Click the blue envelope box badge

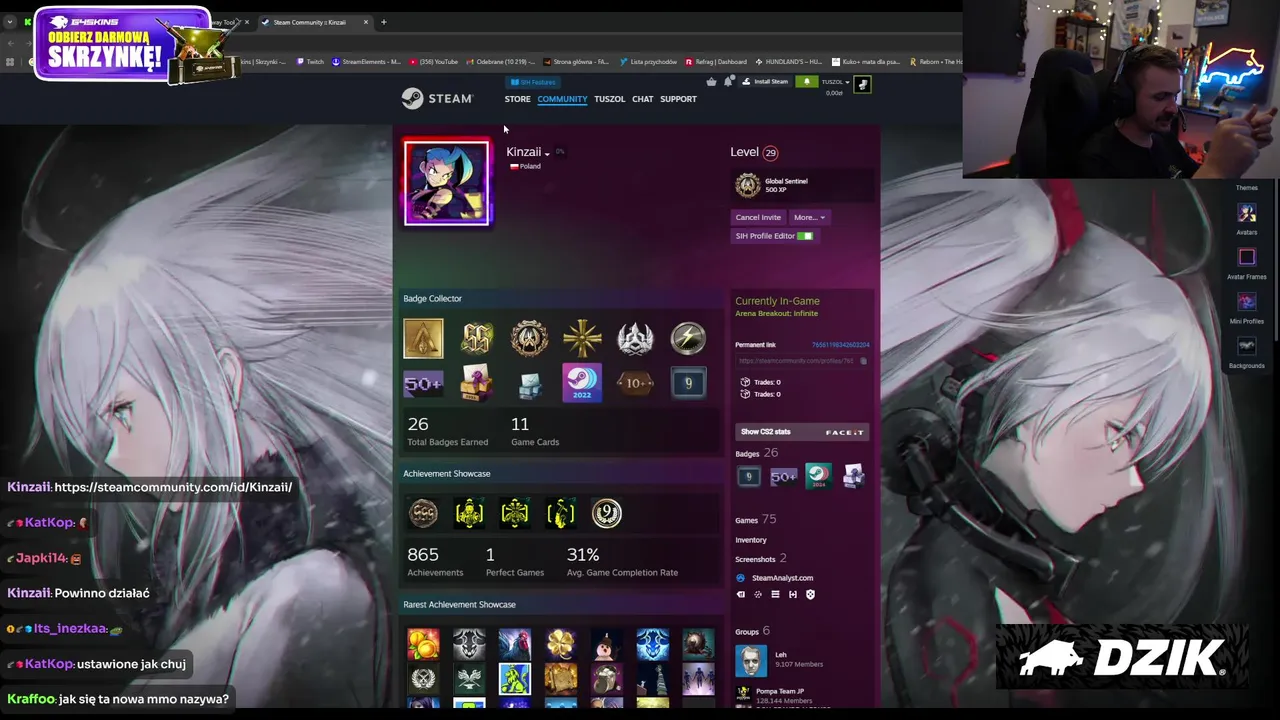529,385
